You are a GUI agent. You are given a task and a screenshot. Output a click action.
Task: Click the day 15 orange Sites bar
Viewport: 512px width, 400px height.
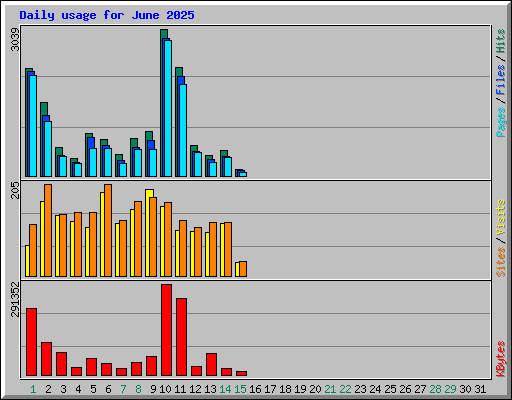point(243,269)
